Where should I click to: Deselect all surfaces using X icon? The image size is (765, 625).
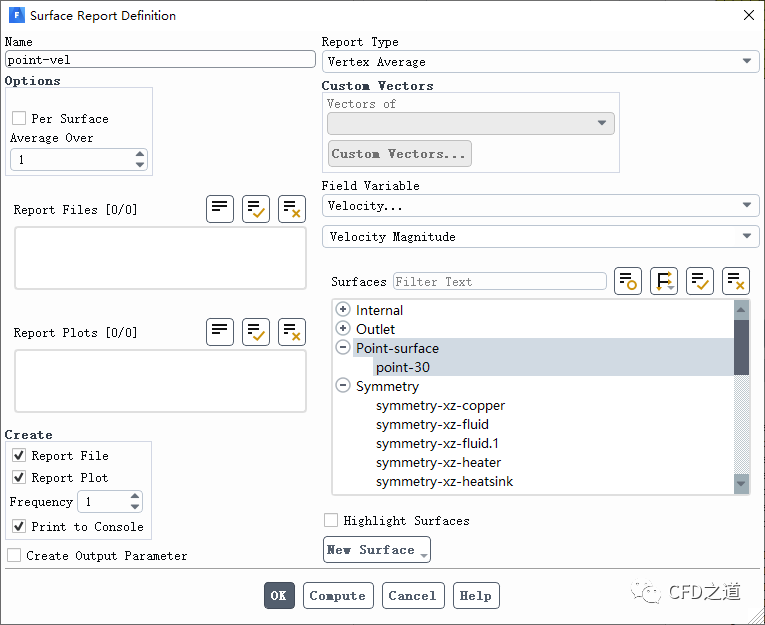click(736, 281)
